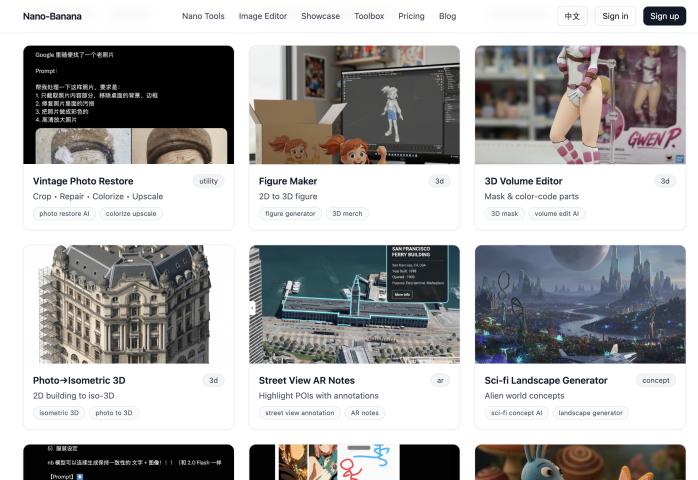Switch language using the 中文 button
Screen dimensions: 698x480
click(572, 16)
